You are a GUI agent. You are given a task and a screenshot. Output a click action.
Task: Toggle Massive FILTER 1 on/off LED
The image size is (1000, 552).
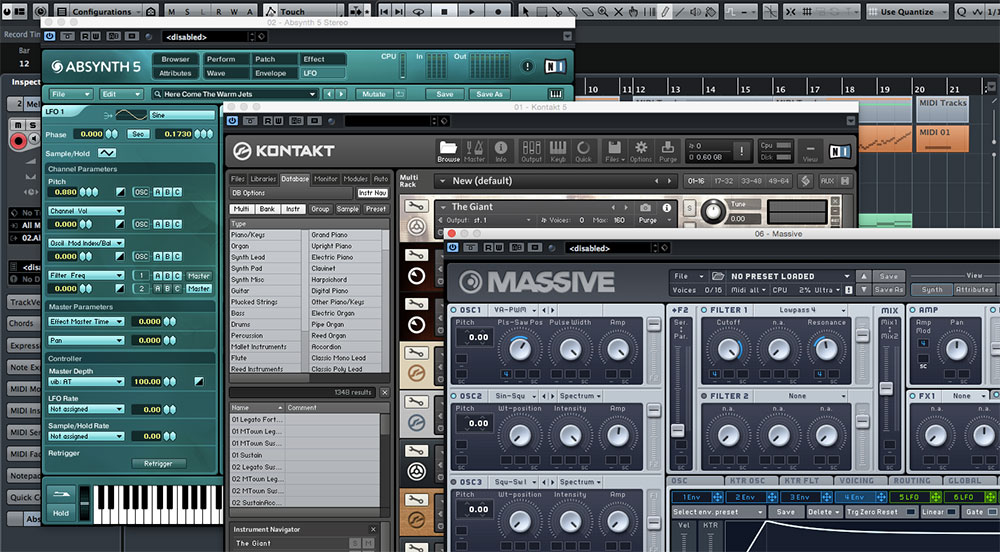(x=704, y=310)
